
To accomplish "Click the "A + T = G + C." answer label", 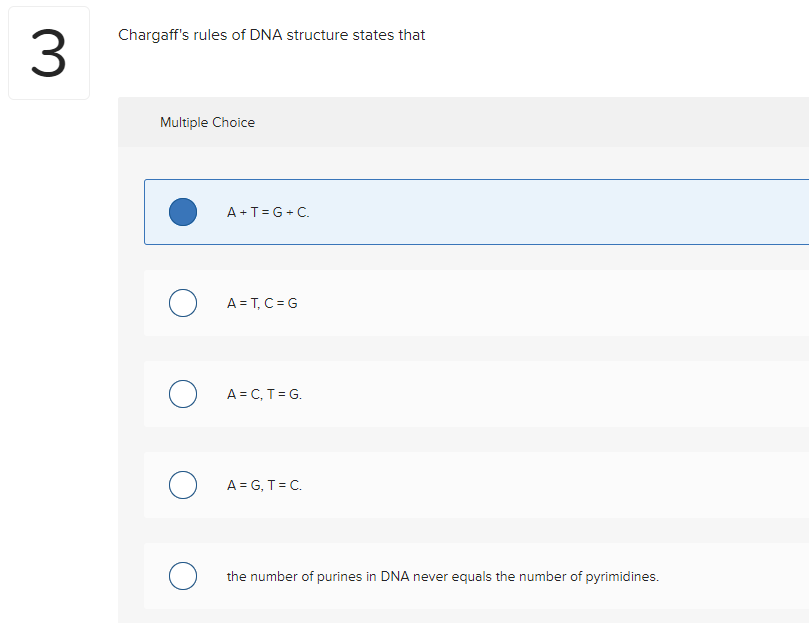I will [268, 212].
